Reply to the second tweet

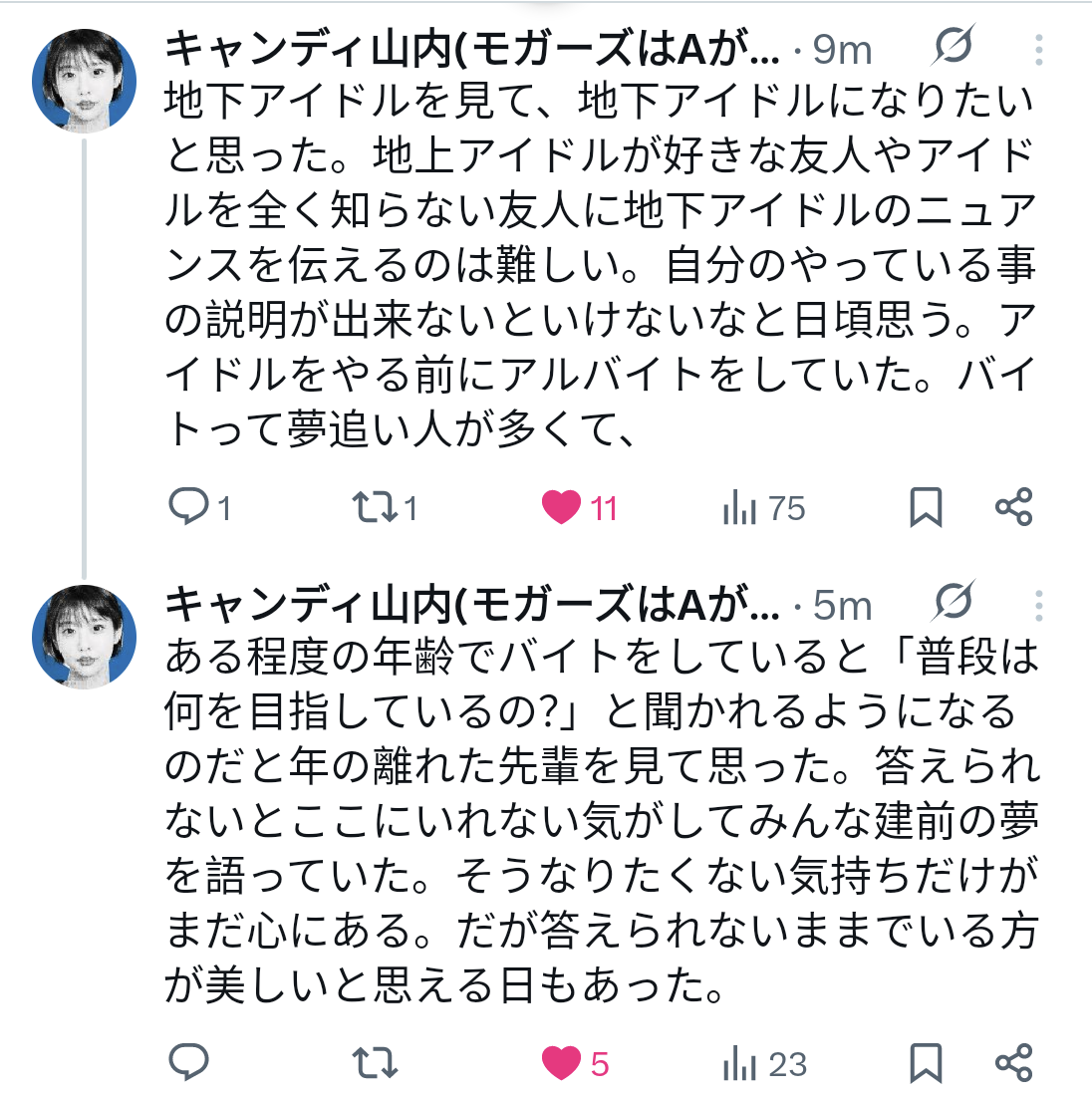[188, 1062]
